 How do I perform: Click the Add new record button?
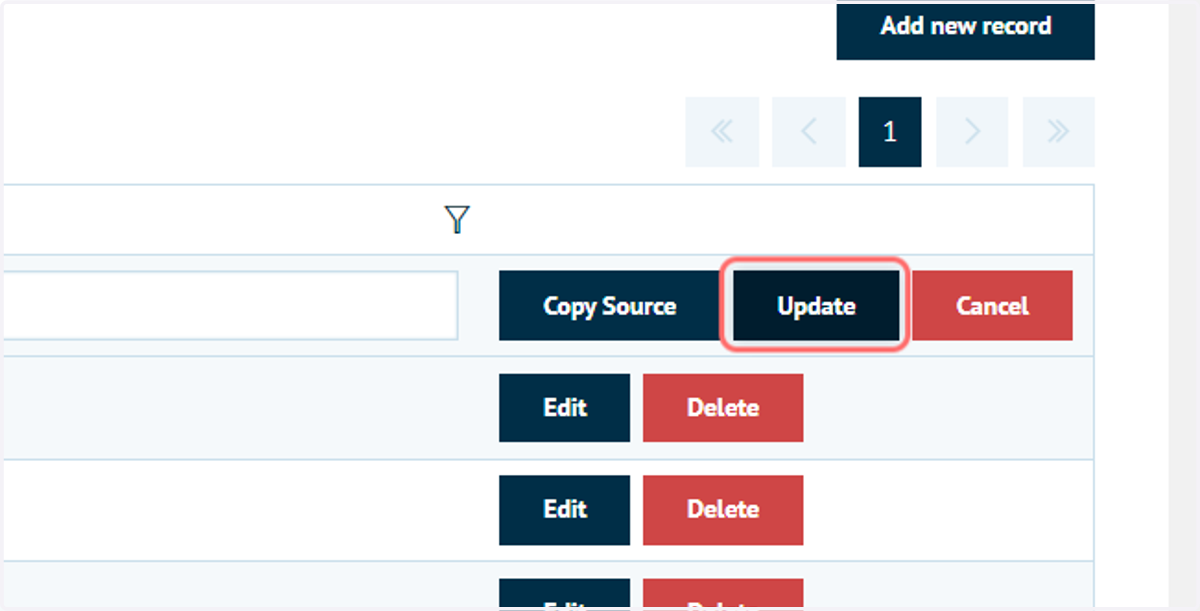965,30
